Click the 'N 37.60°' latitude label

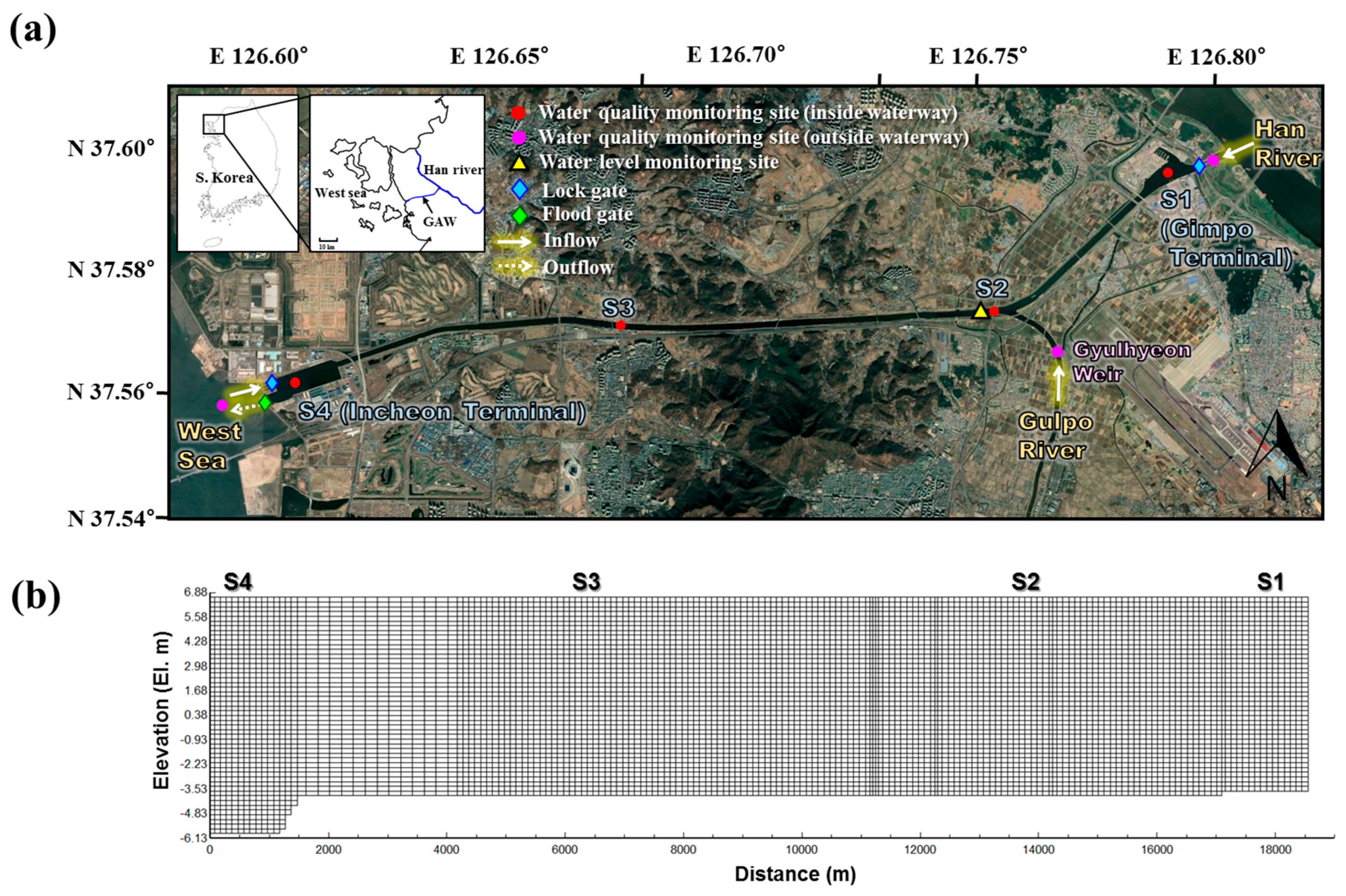(112, 148)
